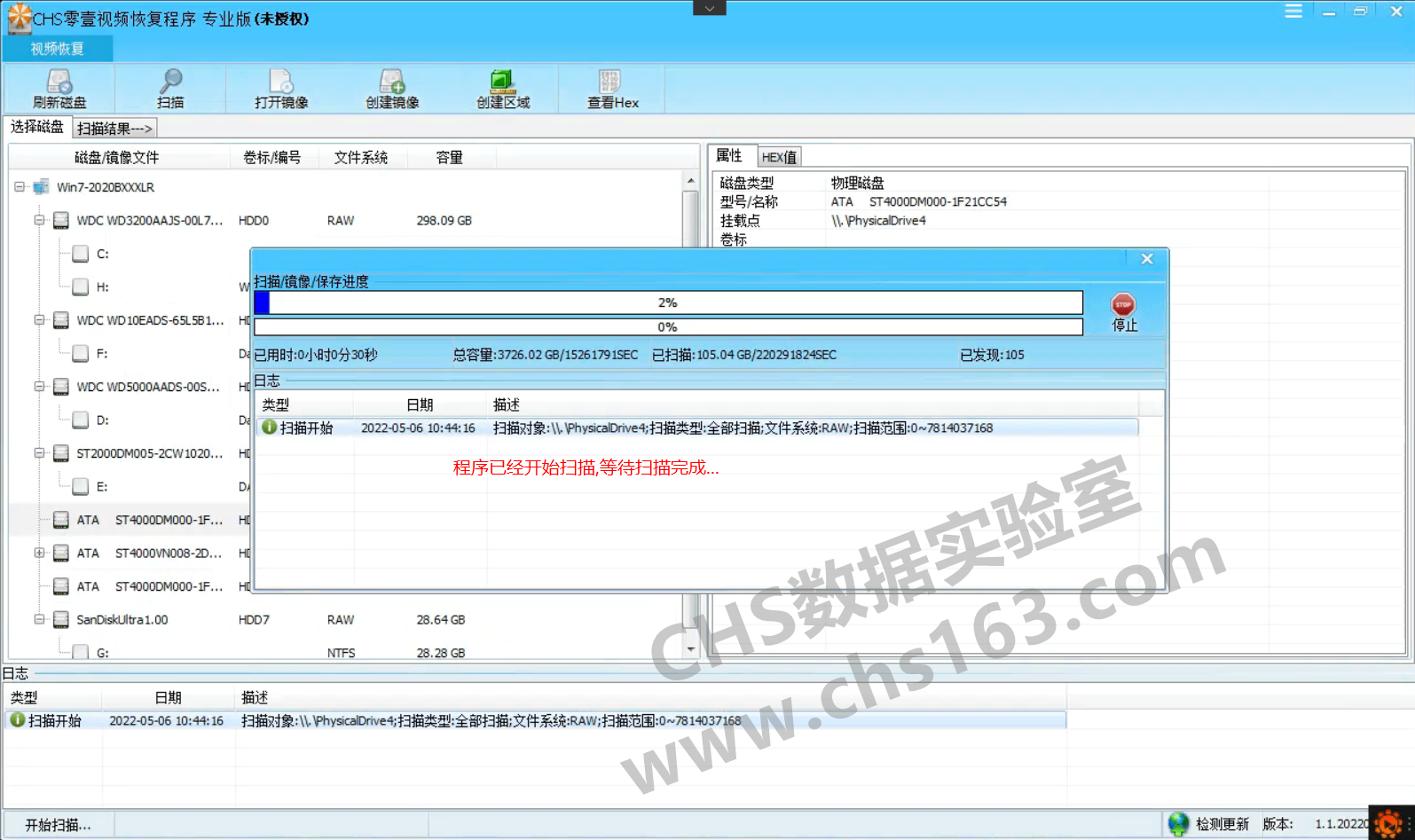Click the green info icon in the dialog log row

269,428
